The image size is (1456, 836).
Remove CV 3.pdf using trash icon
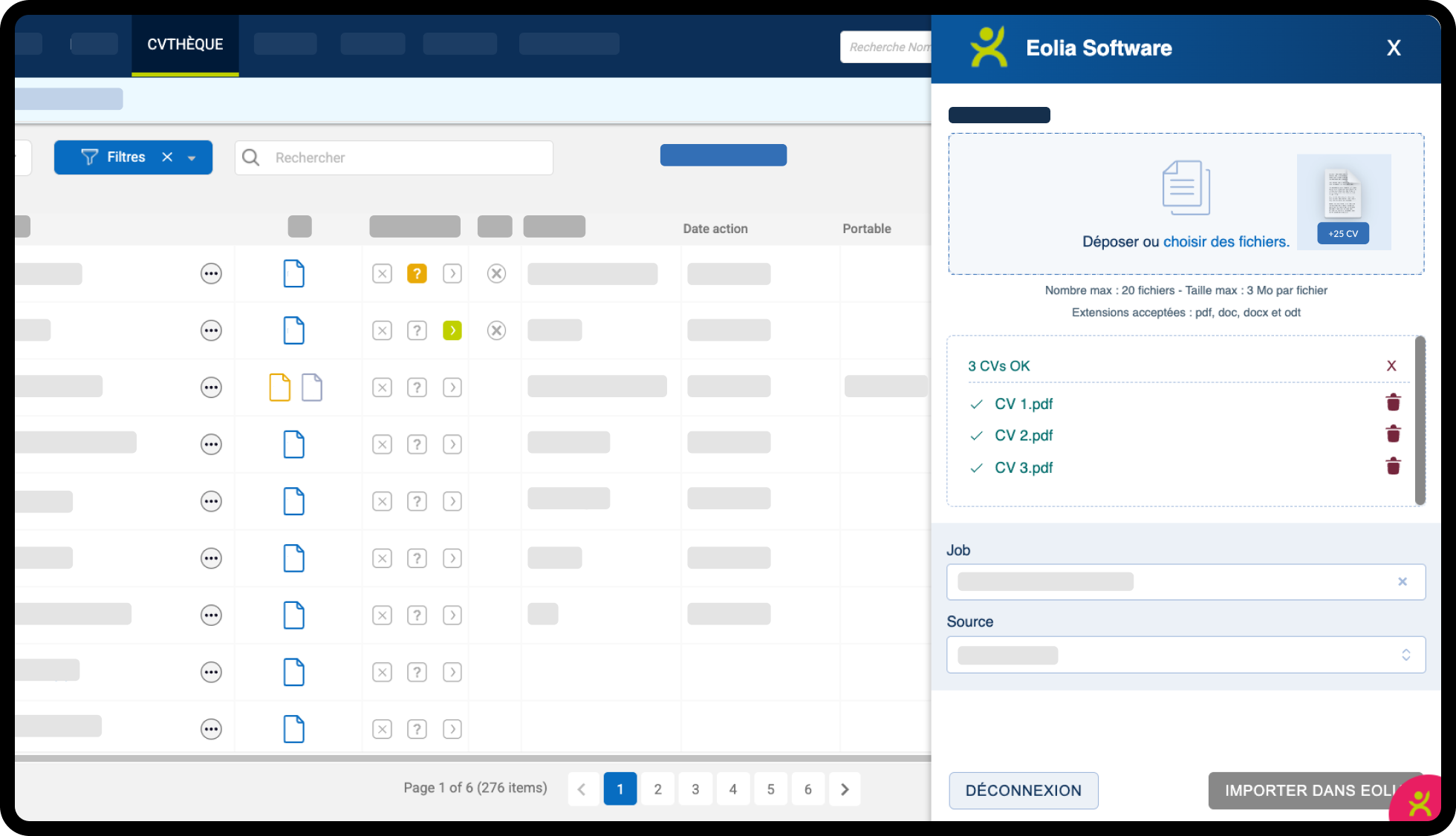tap(1393, 466)
